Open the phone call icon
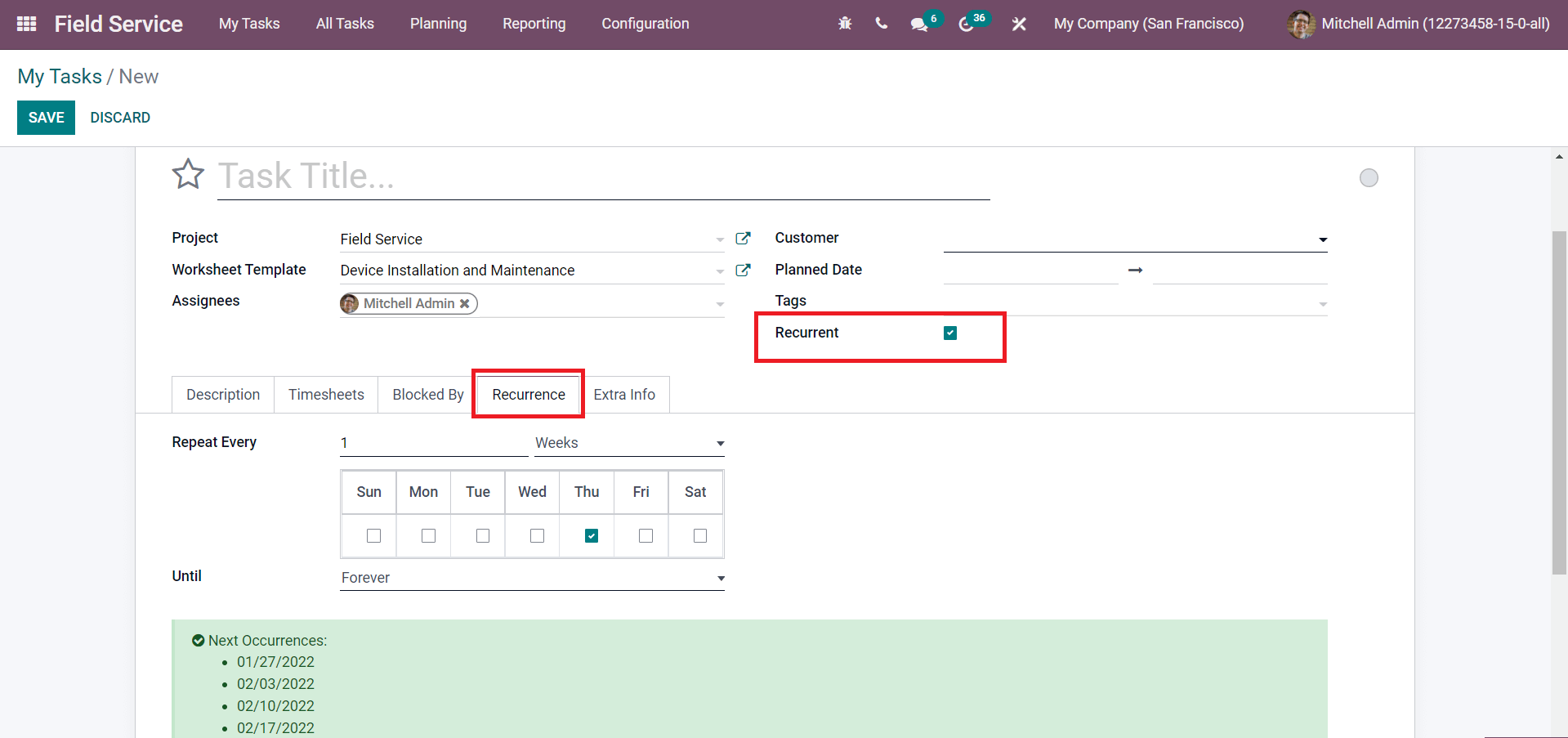 coord(881,24)
